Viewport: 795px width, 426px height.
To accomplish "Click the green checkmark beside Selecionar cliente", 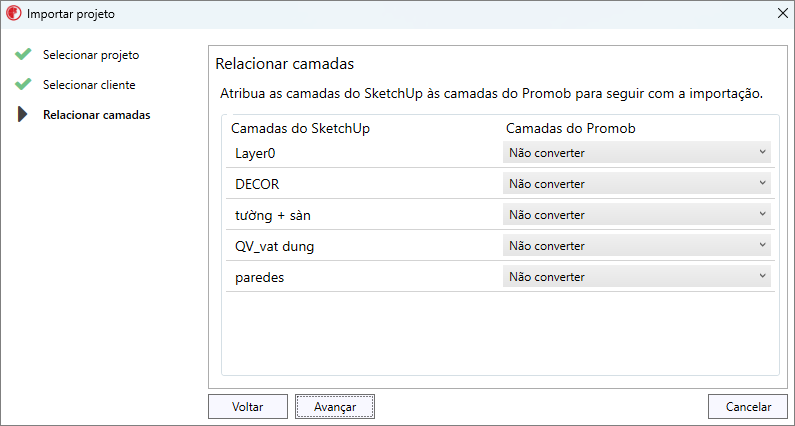I will tap(23, 84).
